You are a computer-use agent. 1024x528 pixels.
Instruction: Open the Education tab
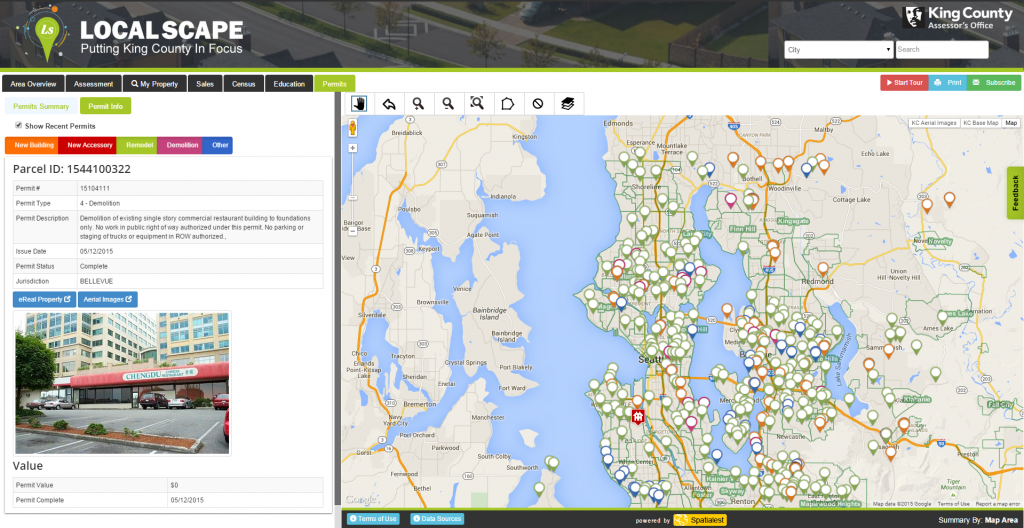pyautogui.click(x=289, y=84)
